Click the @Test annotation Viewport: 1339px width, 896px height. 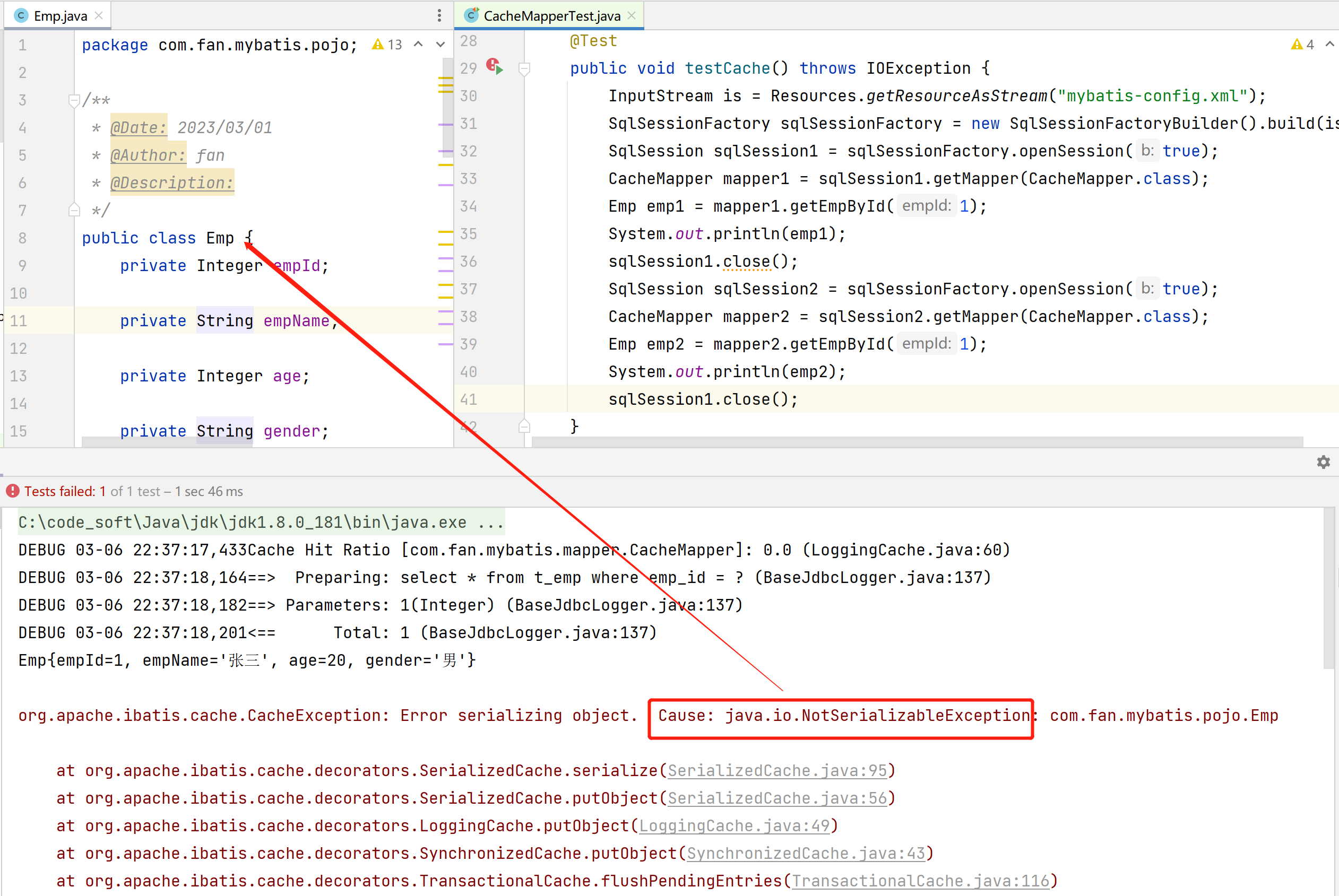click(x=593, y=40)
